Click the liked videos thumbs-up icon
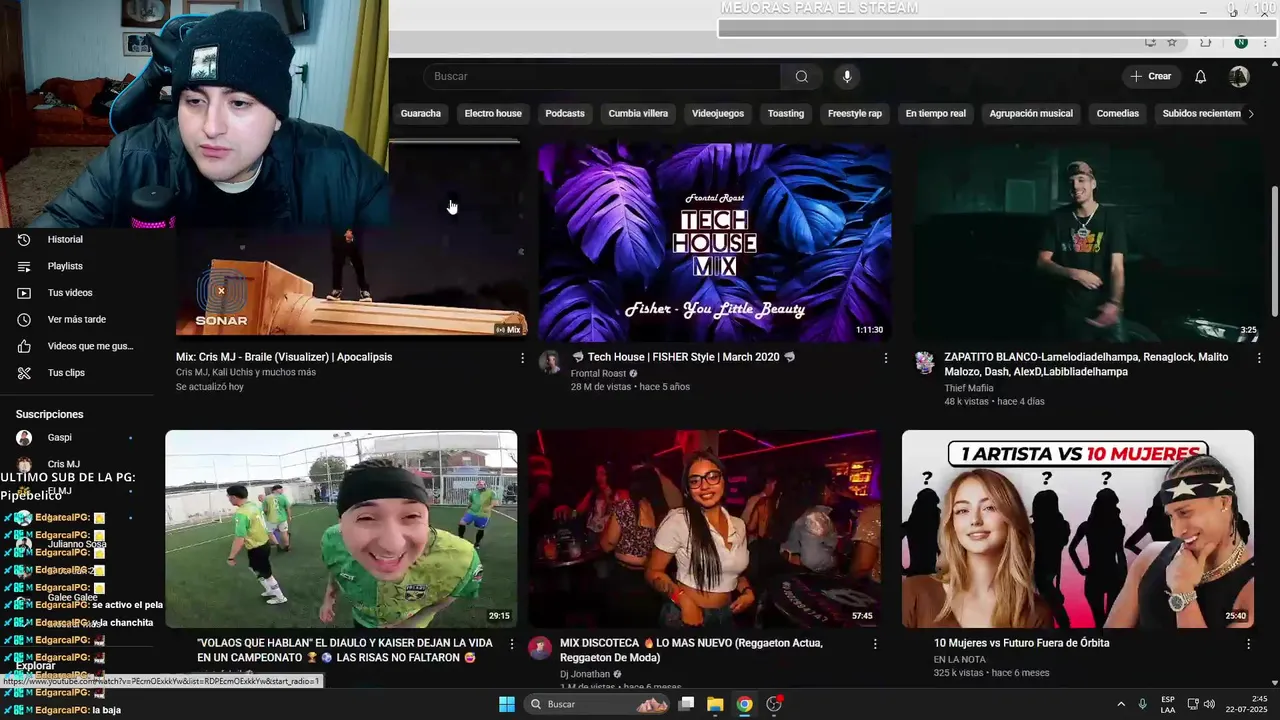 click(x=24, y=346)
